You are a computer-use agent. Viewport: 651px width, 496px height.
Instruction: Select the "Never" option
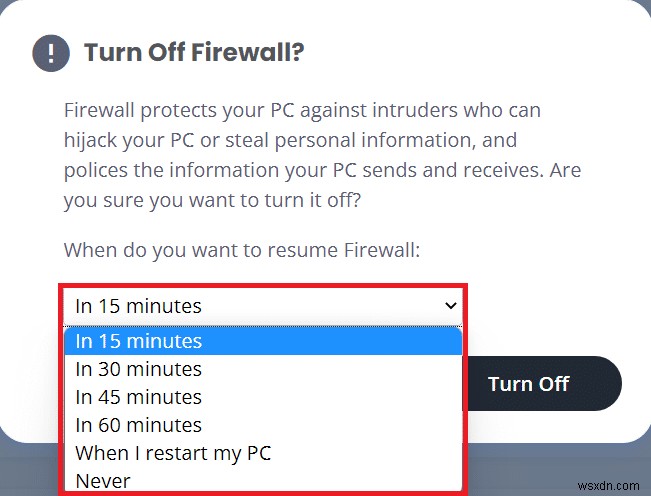pyautogui.click(x=103, y=481)
